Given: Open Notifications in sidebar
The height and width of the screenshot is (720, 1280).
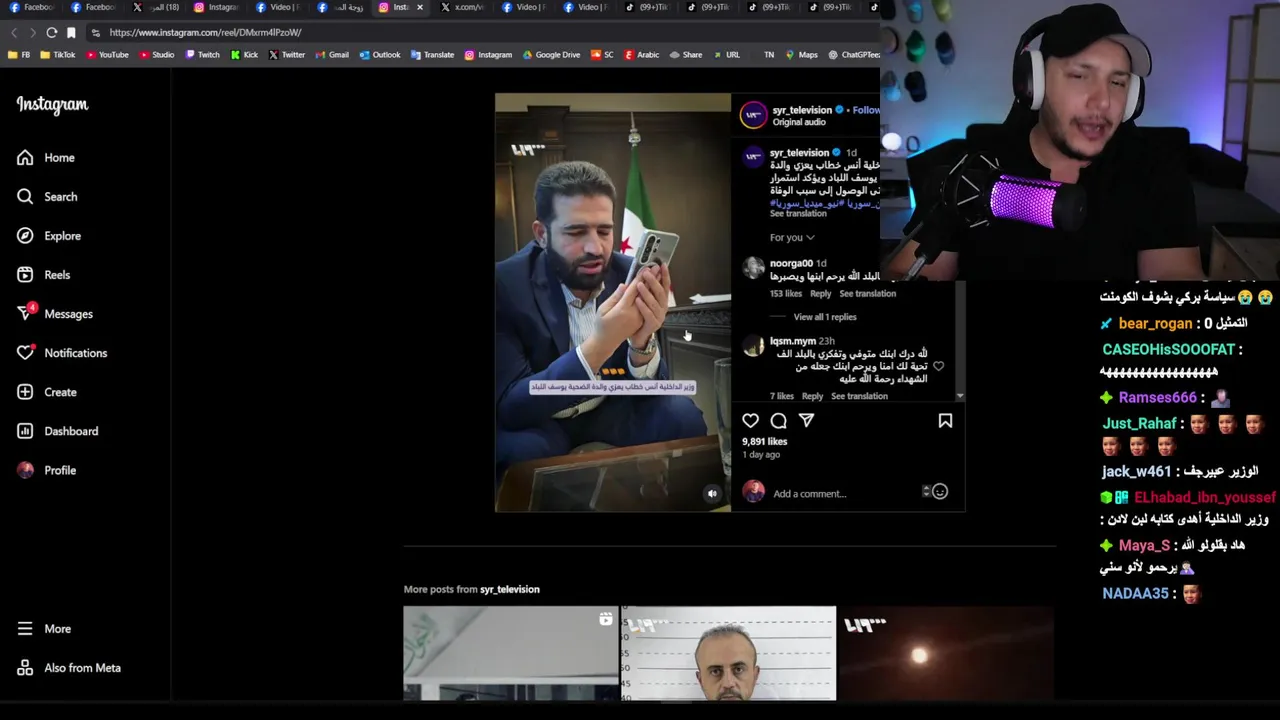Looking at the screenshot, I should 62,353.
